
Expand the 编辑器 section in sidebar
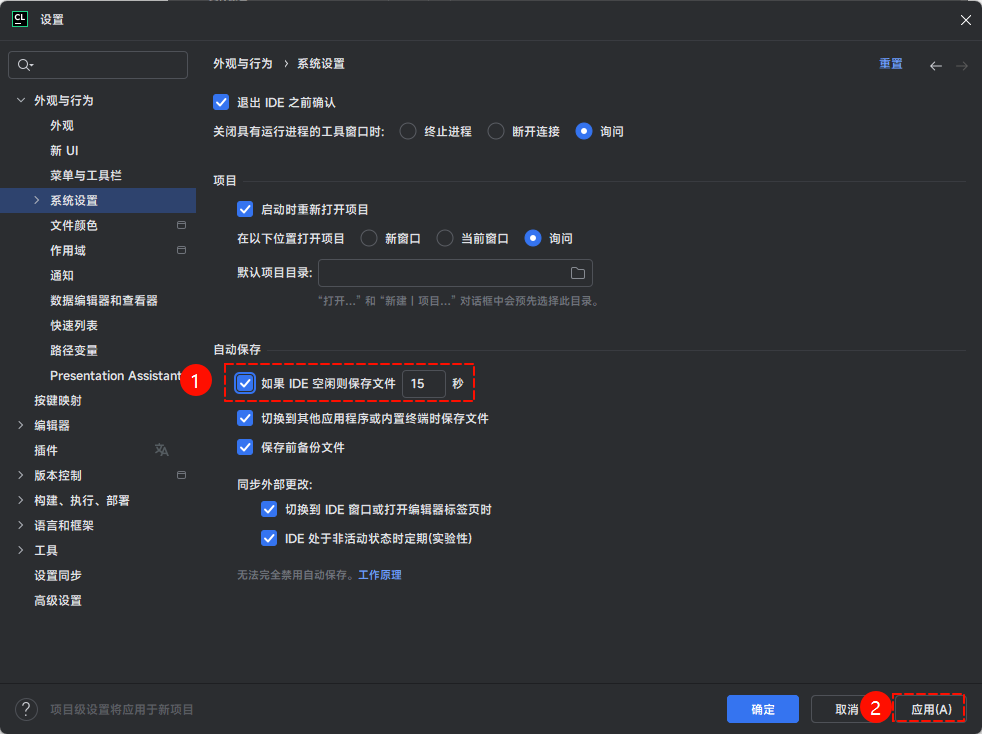tap(20, 425)
